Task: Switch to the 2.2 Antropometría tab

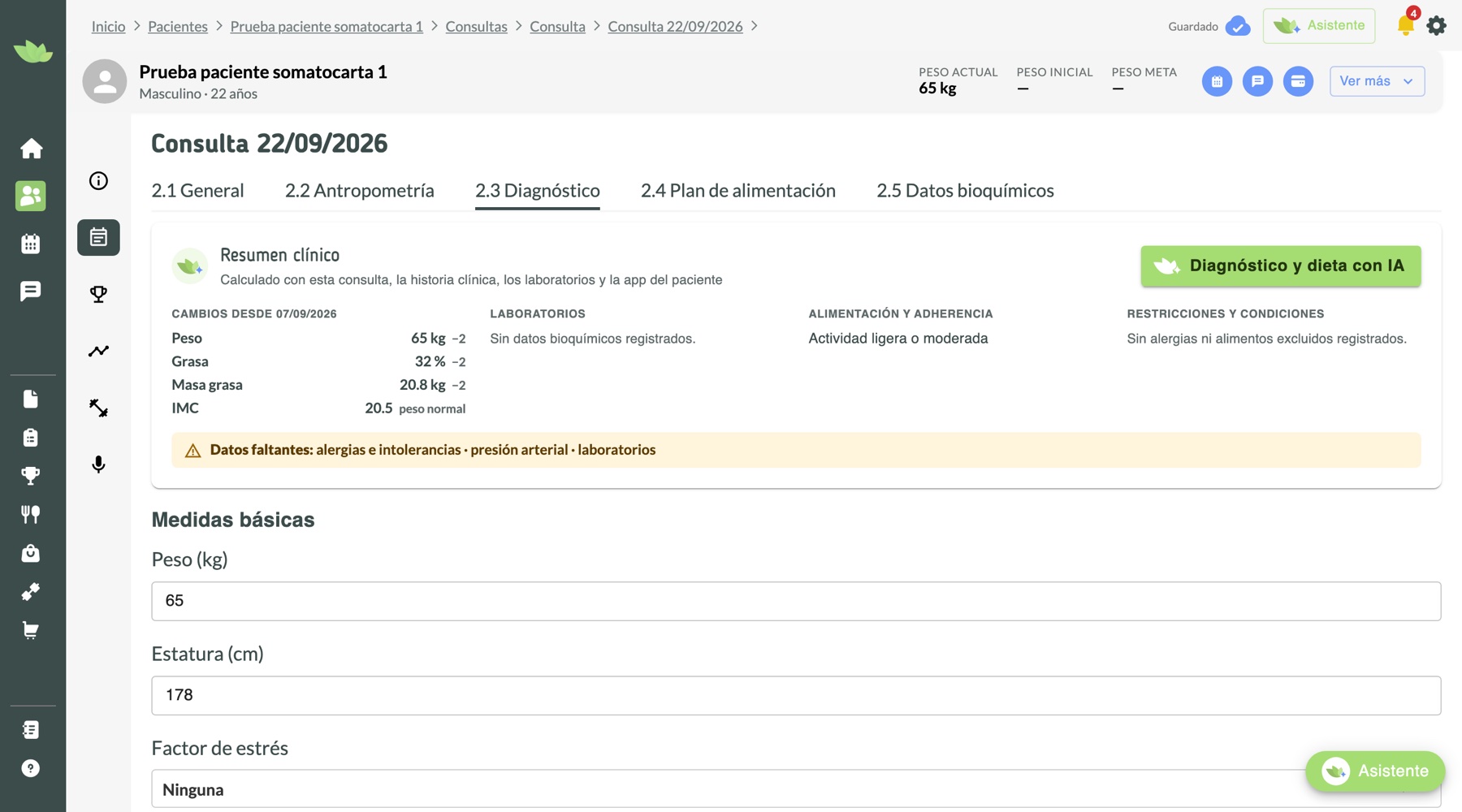Action: pos(359,191)
